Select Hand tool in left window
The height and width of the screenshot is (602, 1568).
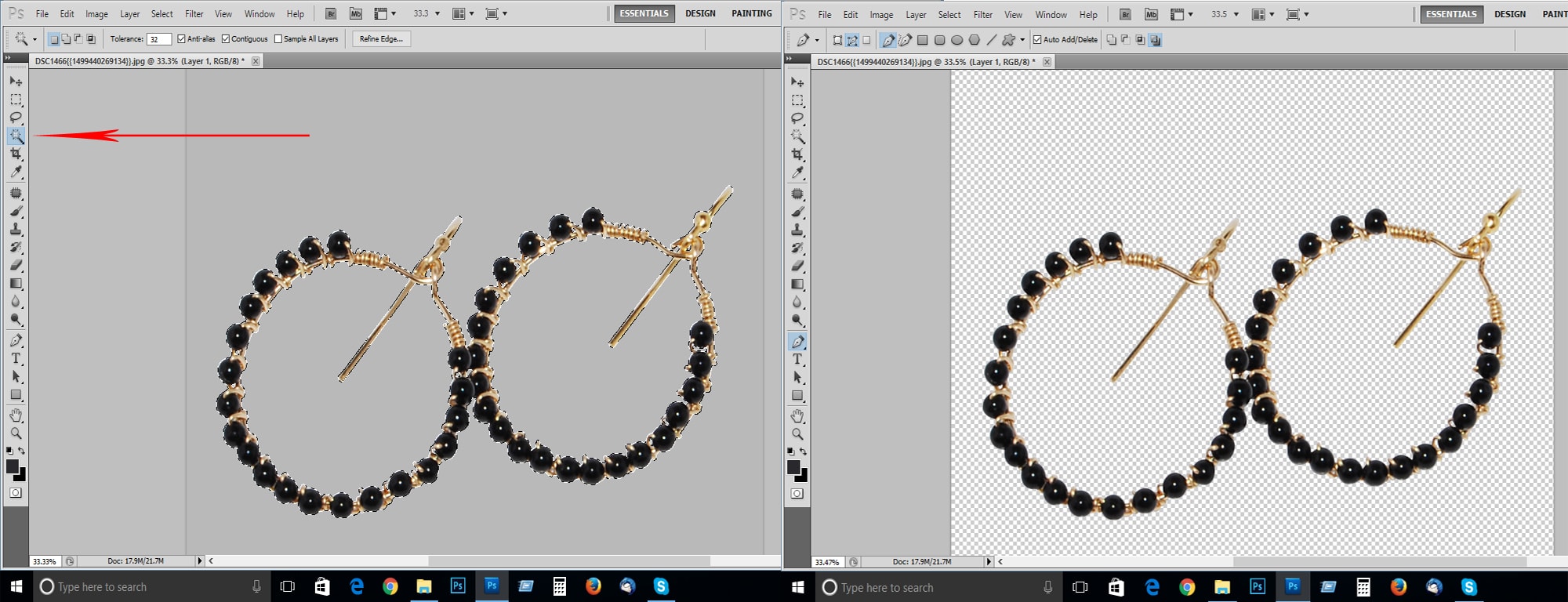16,415
